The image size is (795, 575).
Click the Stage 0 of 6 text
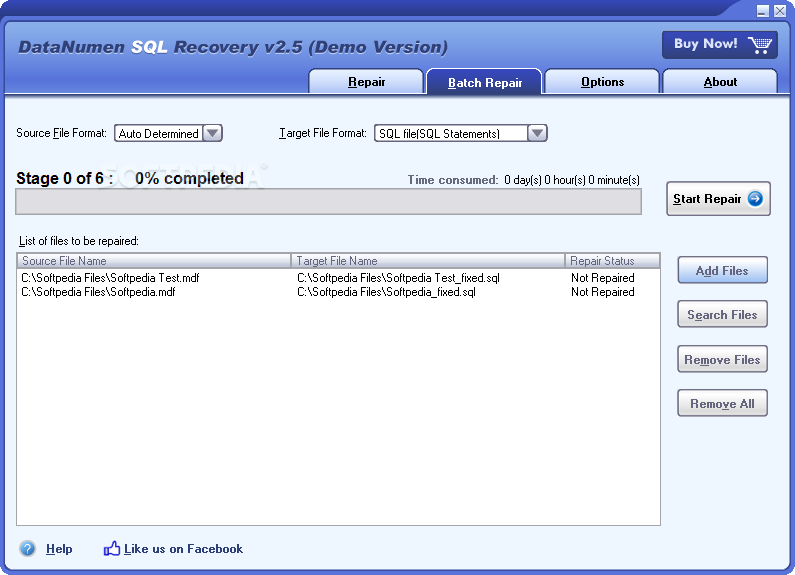point(64,178)
